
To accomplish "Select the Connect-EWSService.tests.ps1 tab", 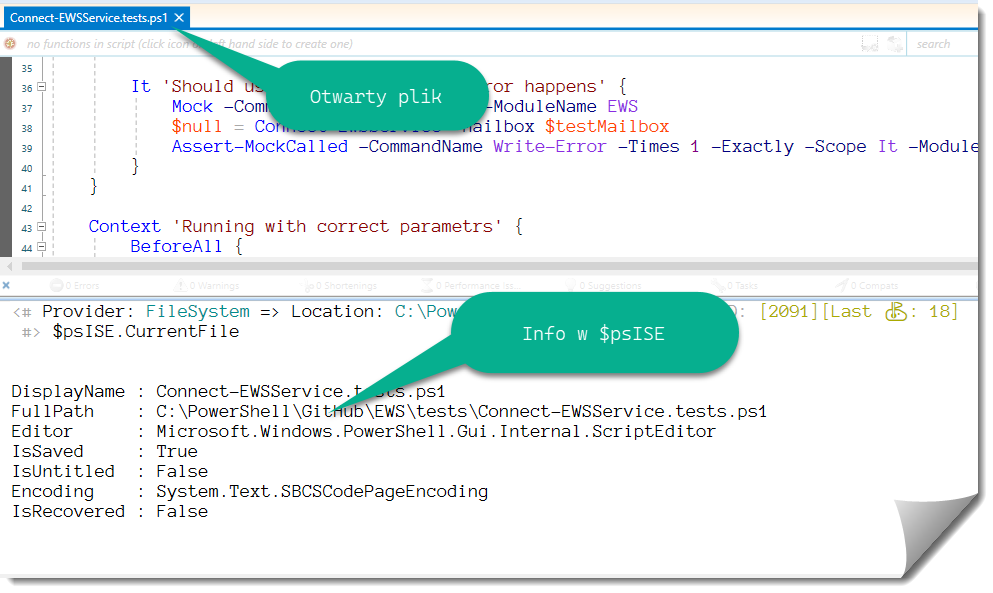I will [88, 18].
